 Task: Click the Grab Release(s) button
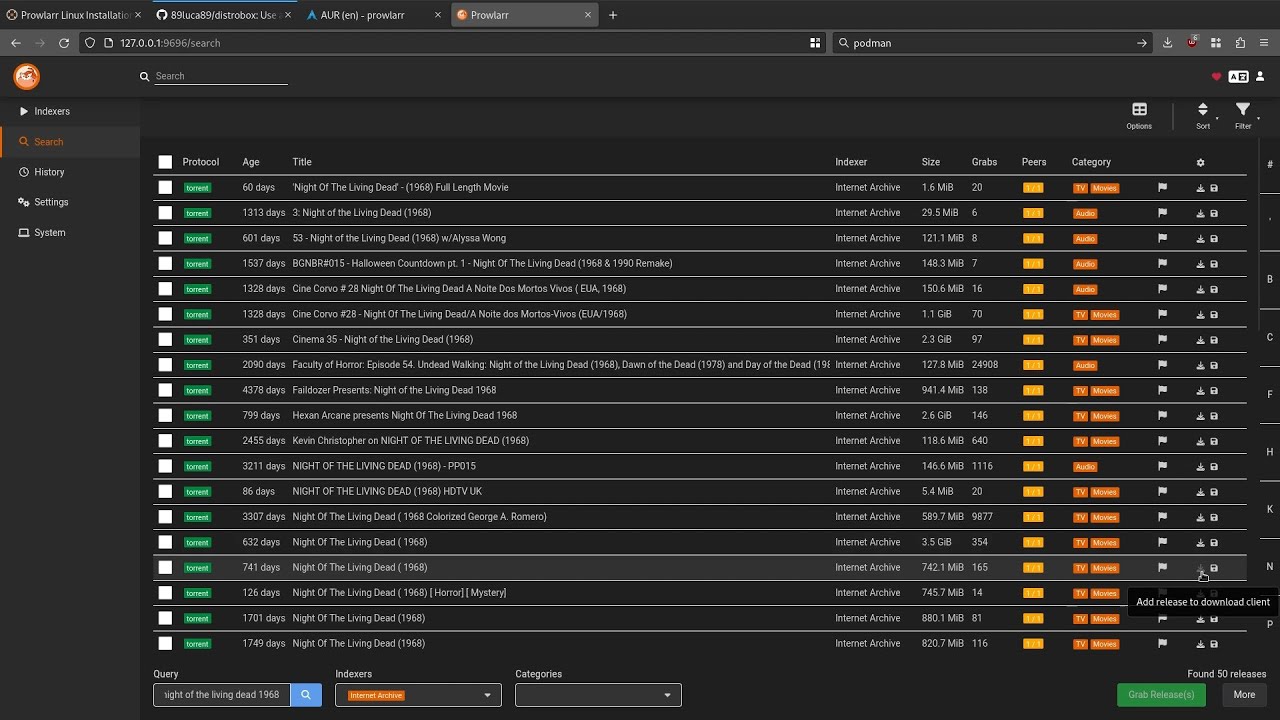(1161, 695)
